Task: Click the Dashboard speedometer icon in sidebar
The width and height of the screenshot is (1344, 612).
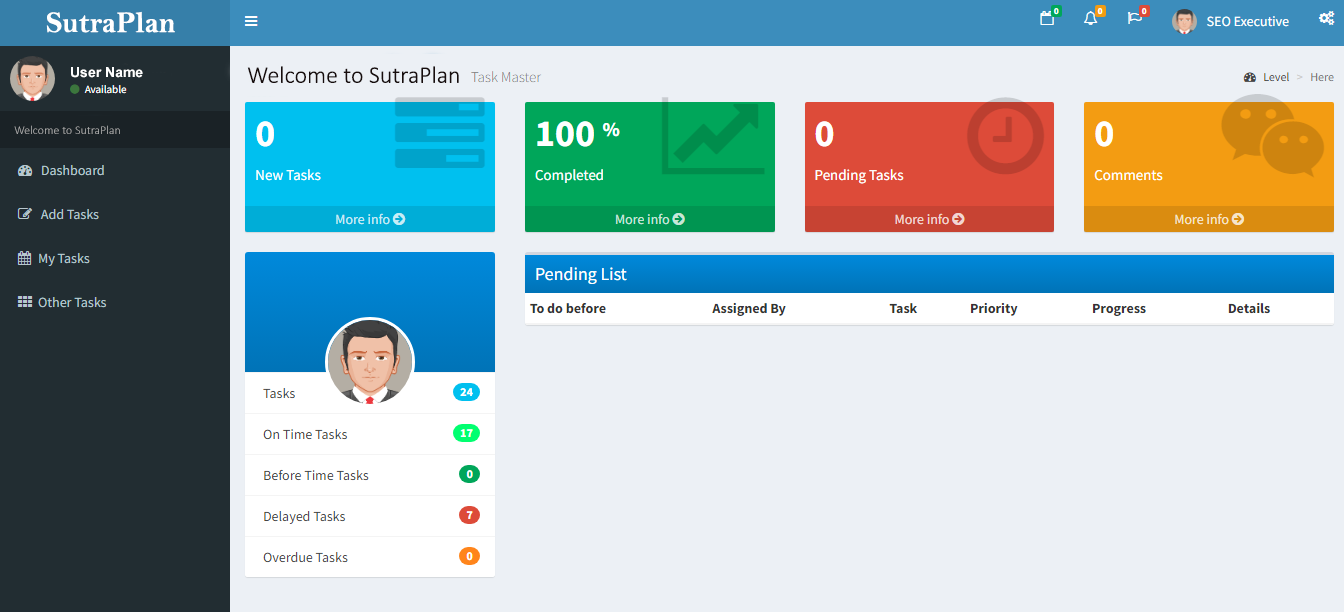Action: (26, 171)
